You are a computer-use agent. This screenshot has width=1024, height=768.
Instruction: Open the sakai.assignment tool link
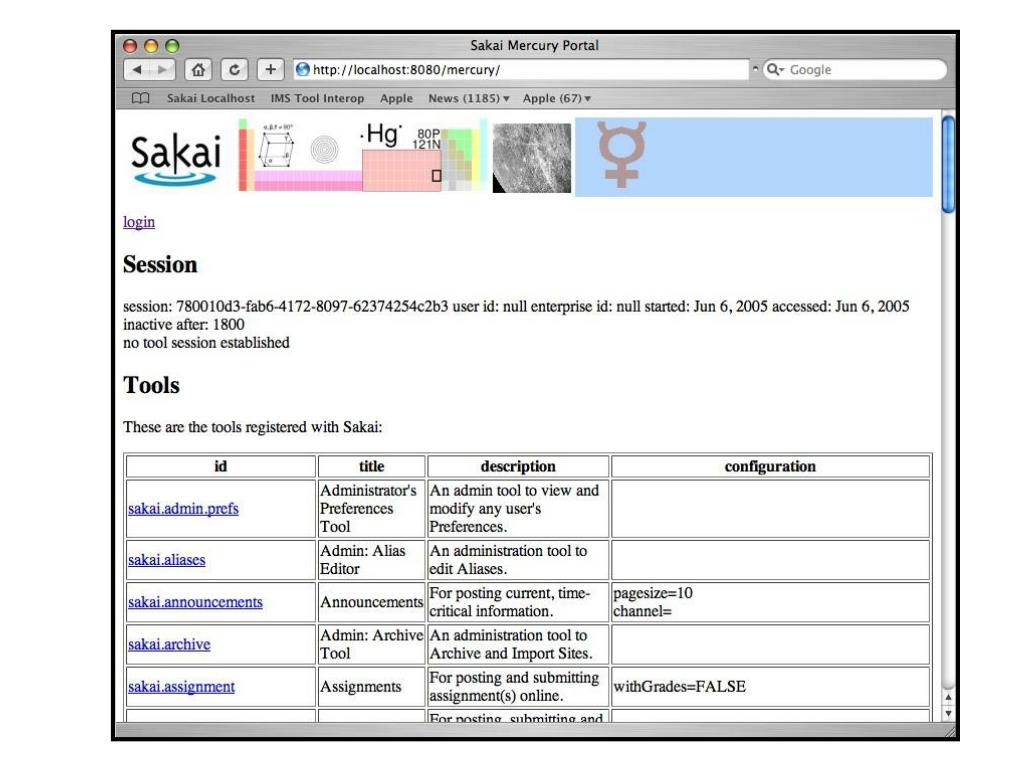coord(181,686)
